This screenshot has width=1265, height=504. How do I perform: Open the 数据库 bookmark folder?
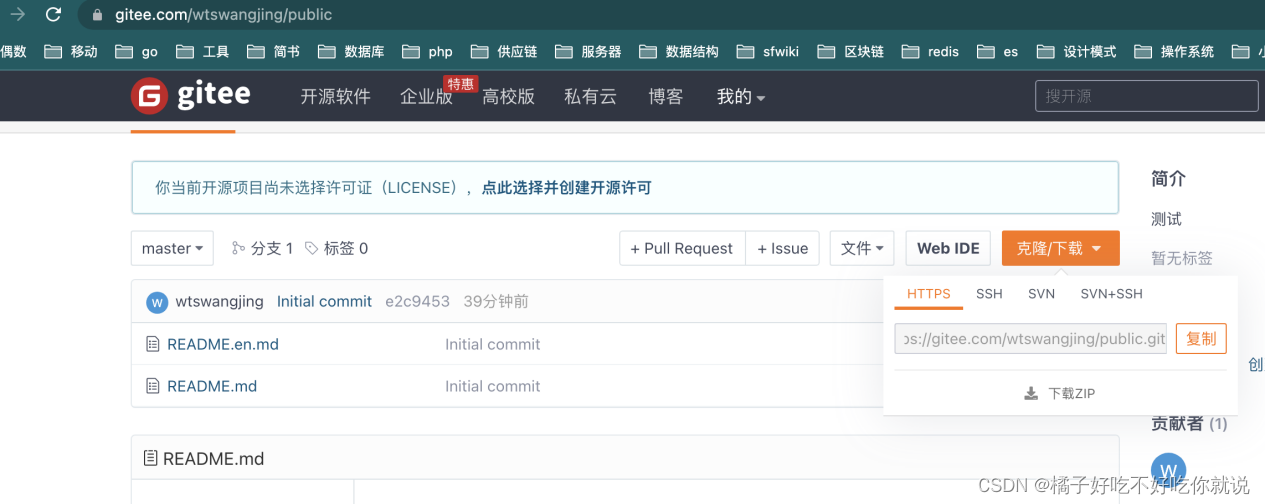tap(351, 52)
